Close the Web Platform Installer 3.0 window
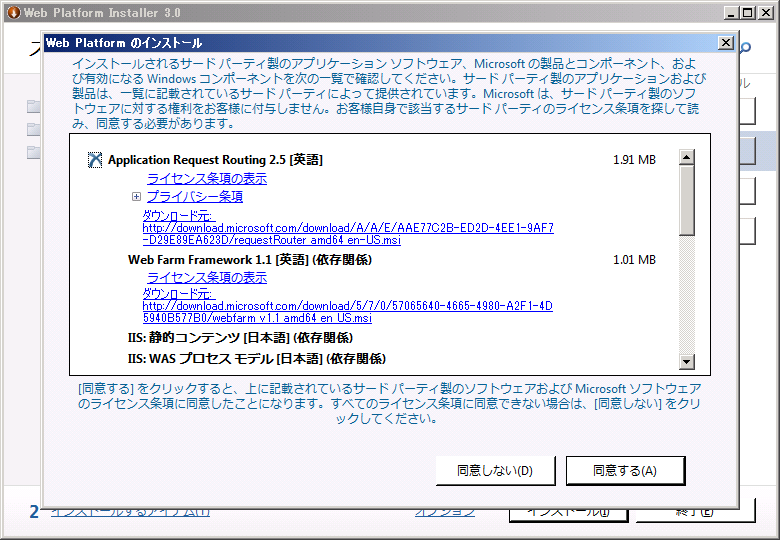 point(766,13)
